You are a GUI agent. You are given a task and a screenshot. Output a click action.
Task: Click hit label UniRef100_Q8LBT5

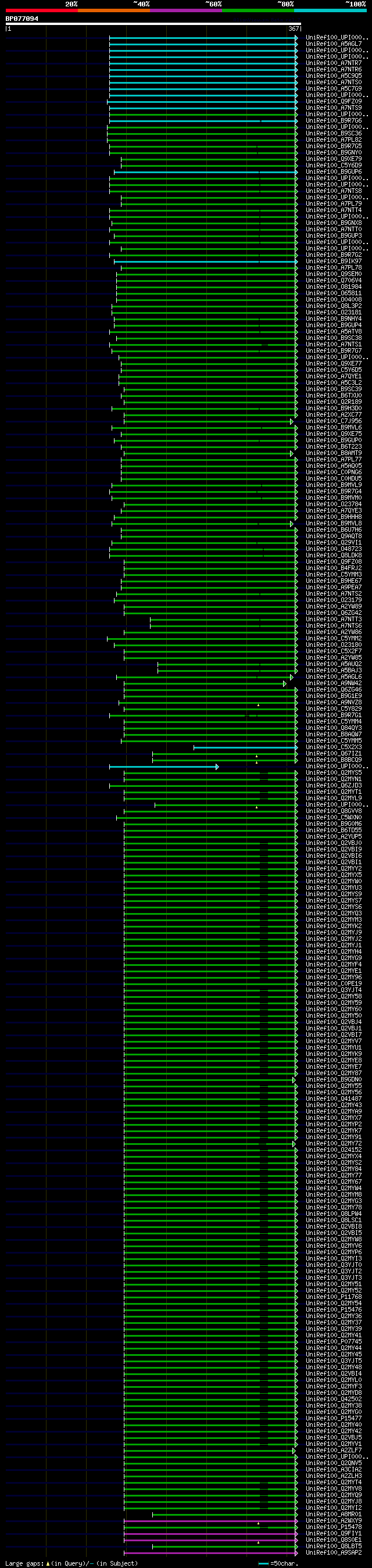pos(334,1546)
